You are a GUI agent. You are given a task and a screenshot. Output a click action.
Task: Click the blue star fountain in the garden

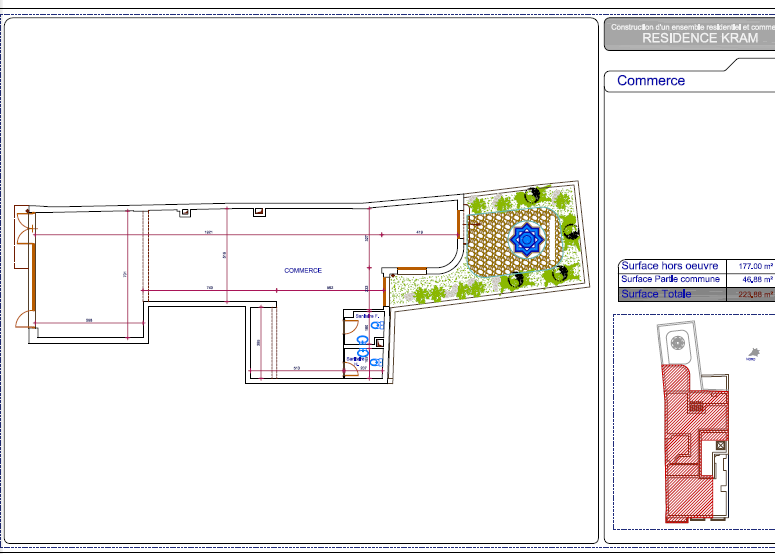[526, 238]
